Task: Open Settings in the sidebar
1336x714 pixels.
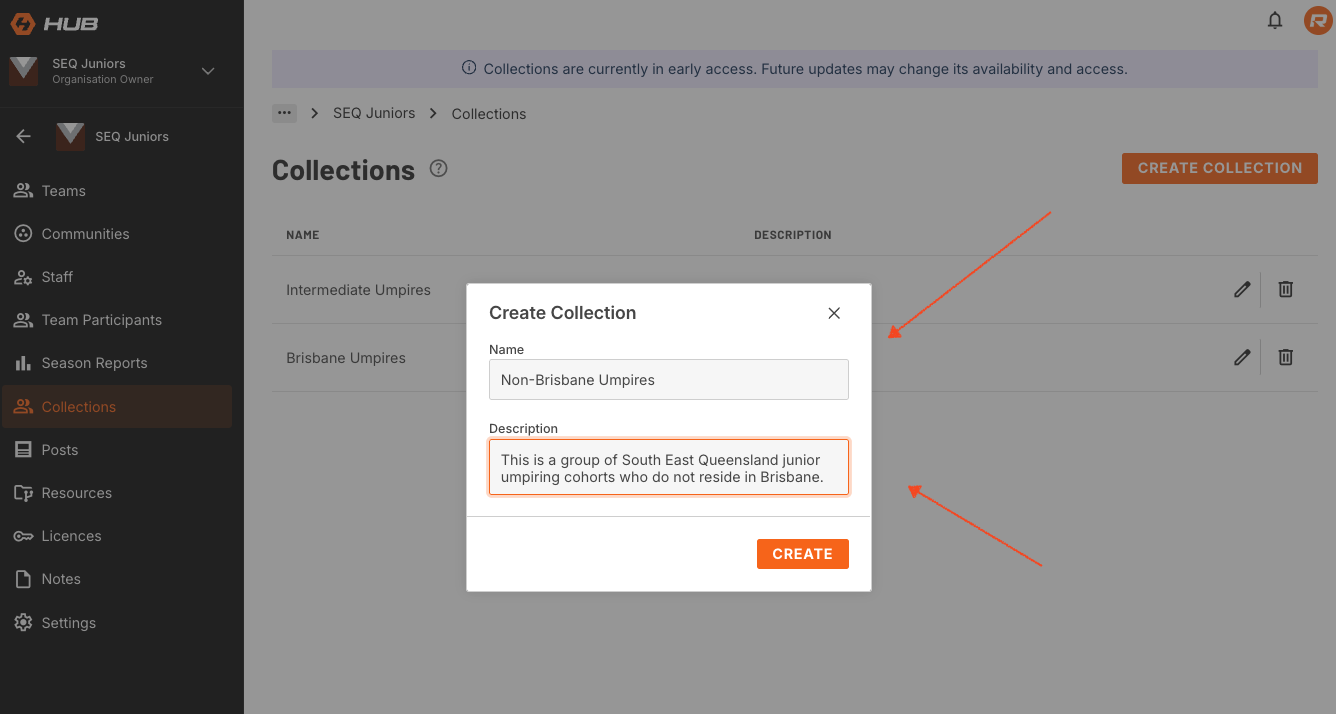Action: 68,623
